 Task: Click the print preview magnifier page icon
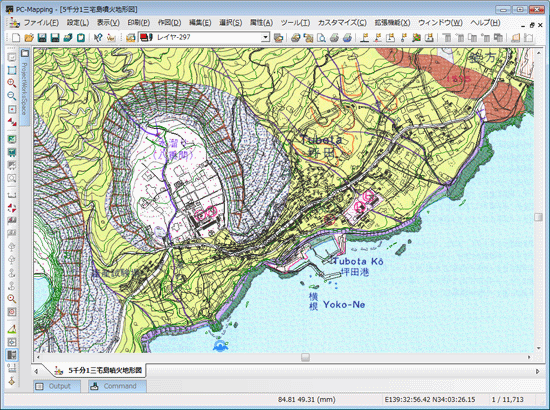point(321,38)
